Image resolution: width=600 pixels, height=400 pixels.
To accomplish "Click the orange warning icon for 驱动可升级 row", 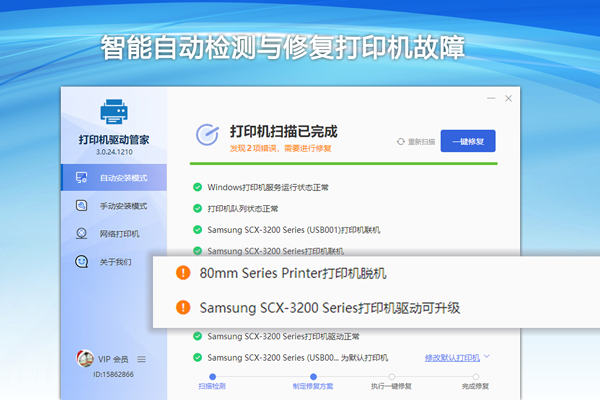I will pyautogui.click(x=183, y=307).
